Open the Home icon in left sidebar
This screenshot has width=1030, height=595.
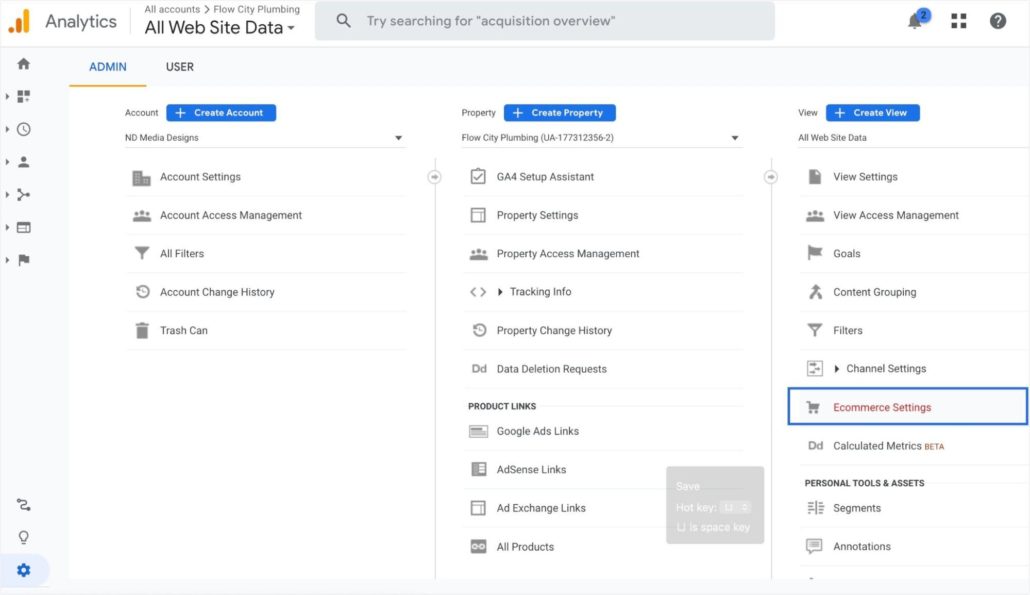click(x=24, y=64)
